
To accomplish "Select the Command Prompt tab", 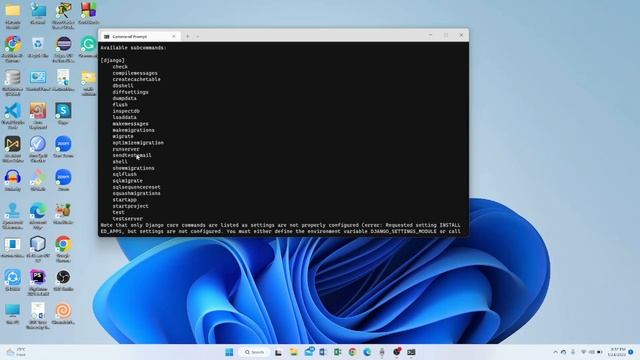I will pyautogui.click(x=139, y=36).
